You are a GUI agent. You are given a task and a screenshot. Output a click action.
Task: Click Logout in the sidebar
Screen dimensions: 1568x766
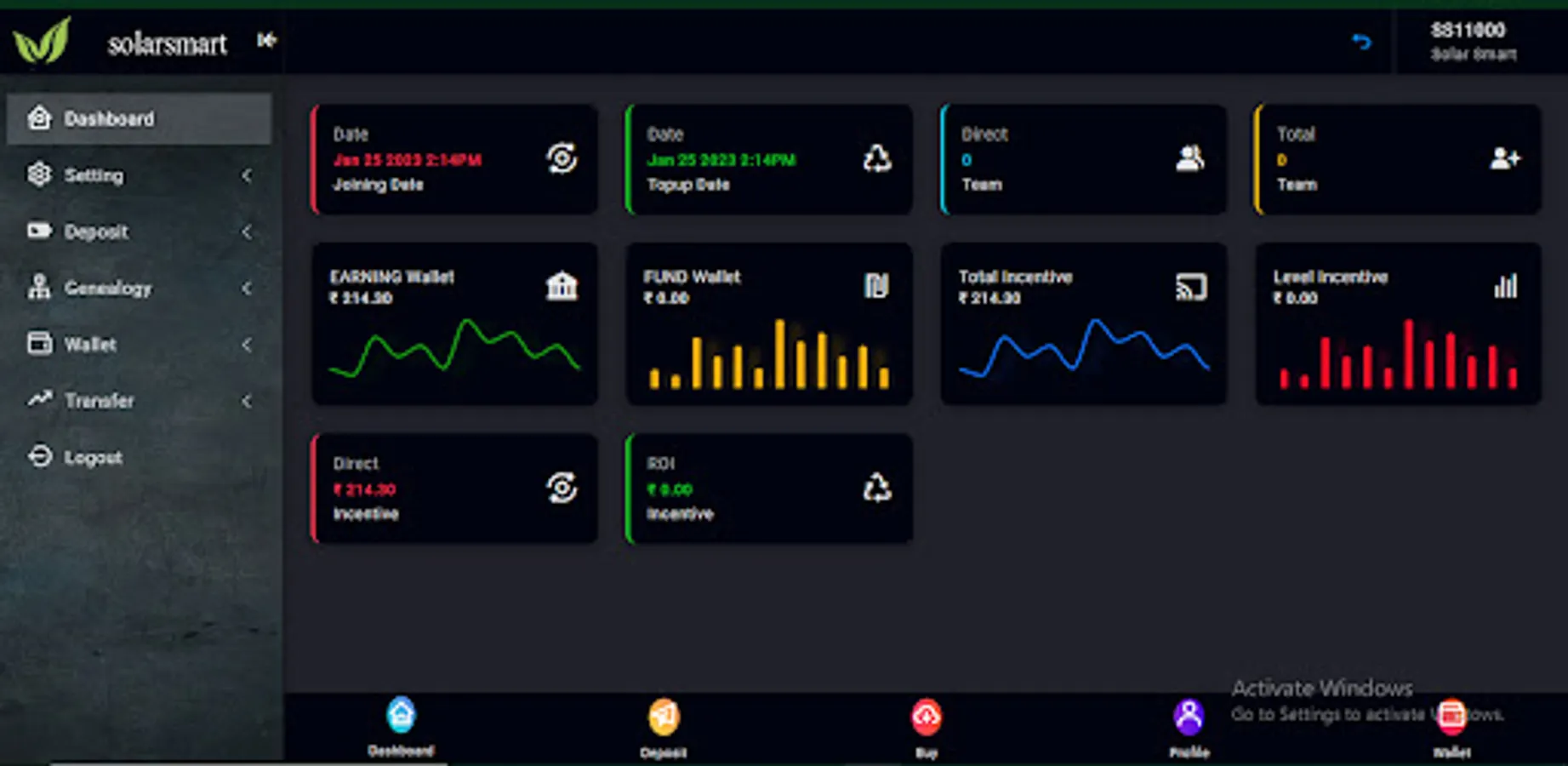coord(140,457)
